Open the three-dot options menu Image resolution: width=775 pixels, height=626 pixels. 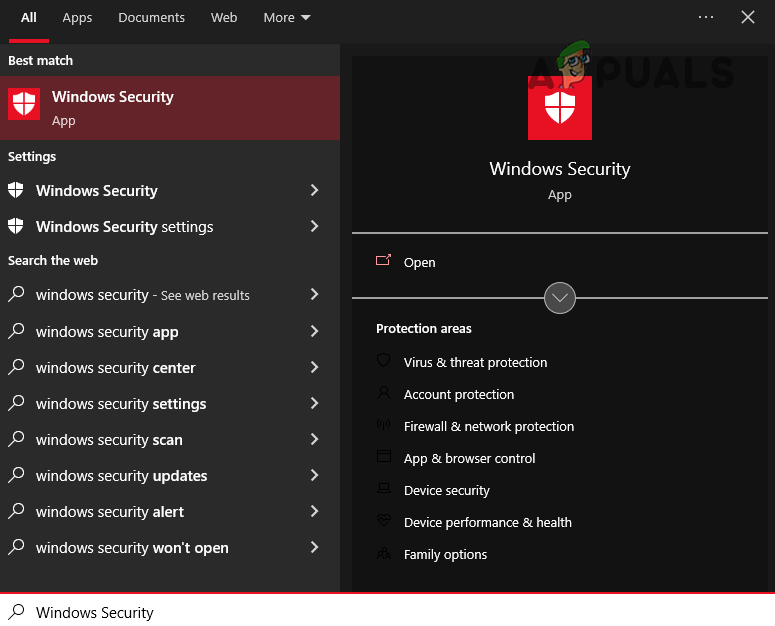click(706, 18)
